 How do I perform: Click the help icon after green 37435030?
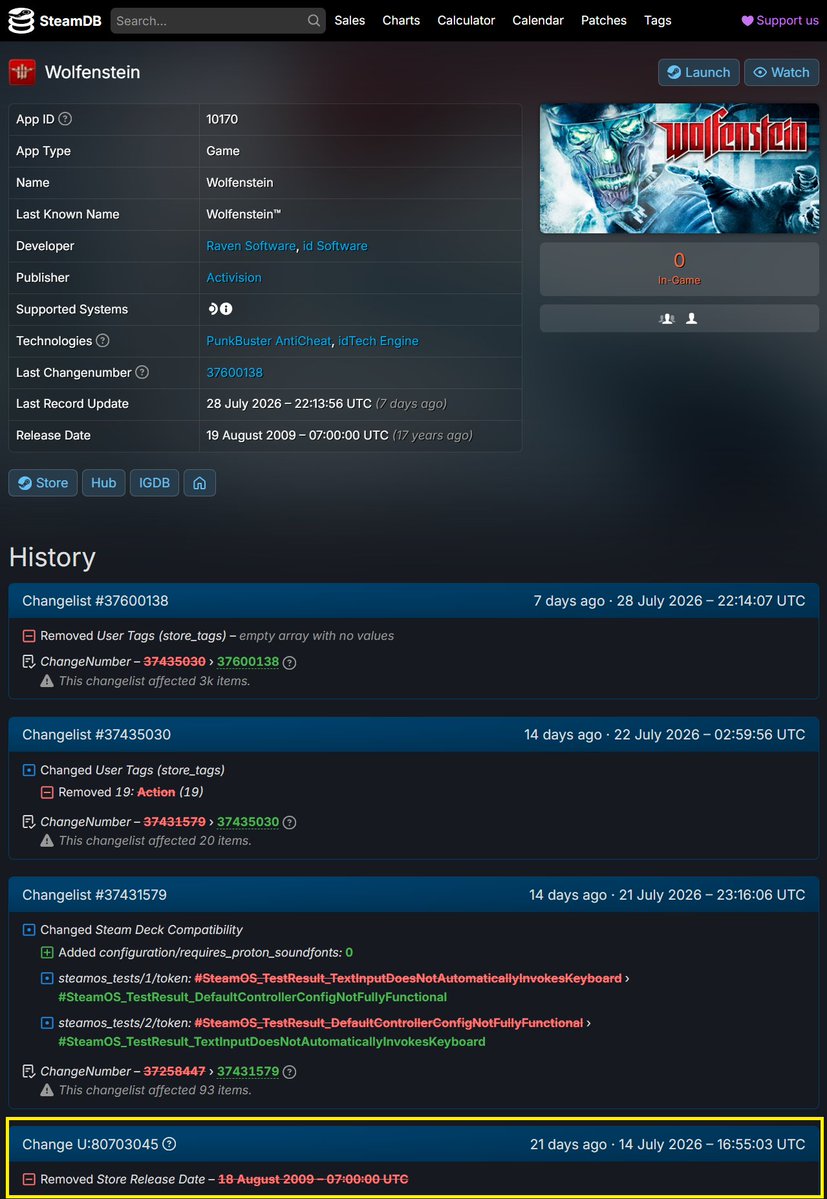(x=289, y=823)
